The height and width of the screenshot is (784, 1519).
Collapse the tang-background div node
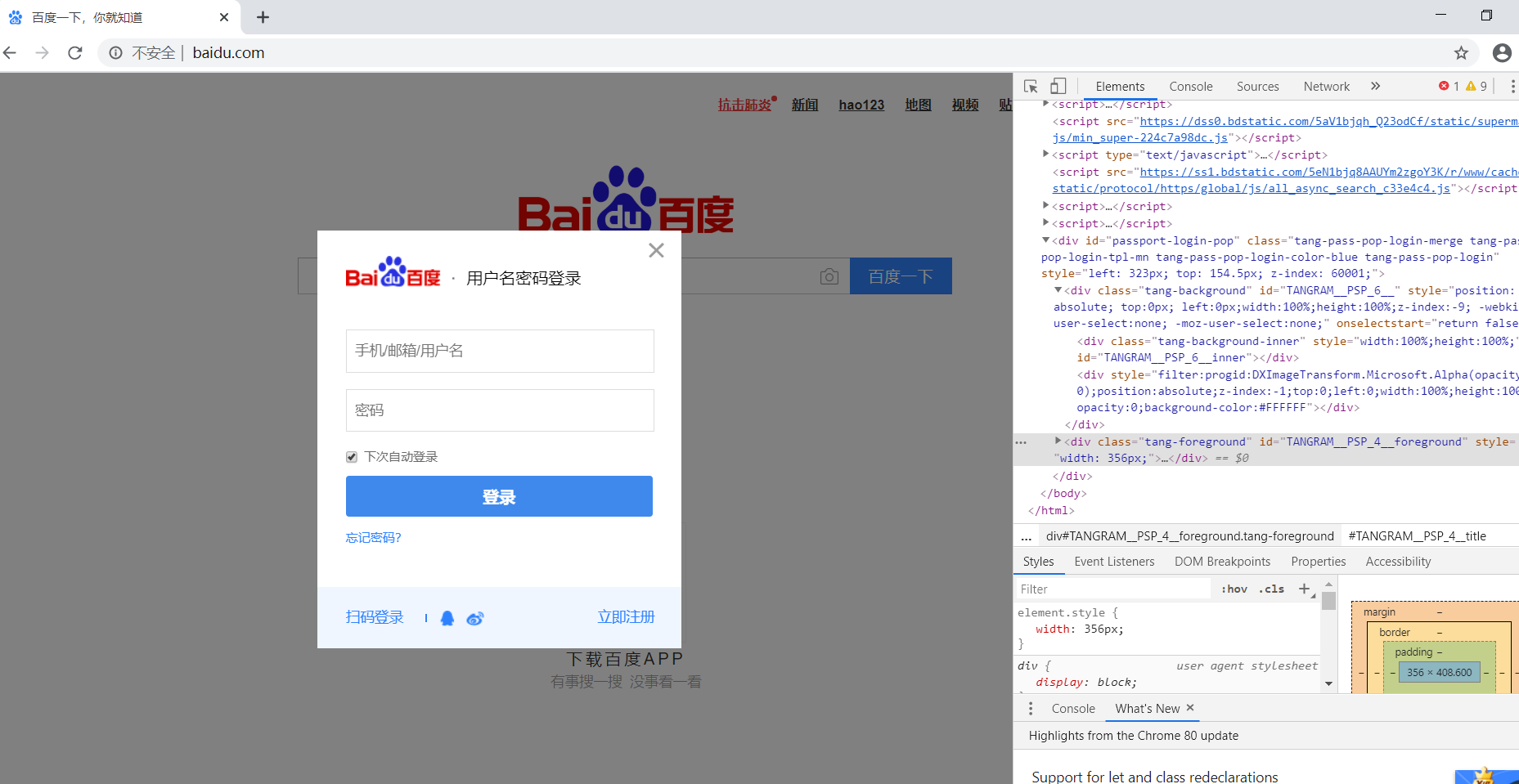pyautogui.click(x=1058, y=289)
